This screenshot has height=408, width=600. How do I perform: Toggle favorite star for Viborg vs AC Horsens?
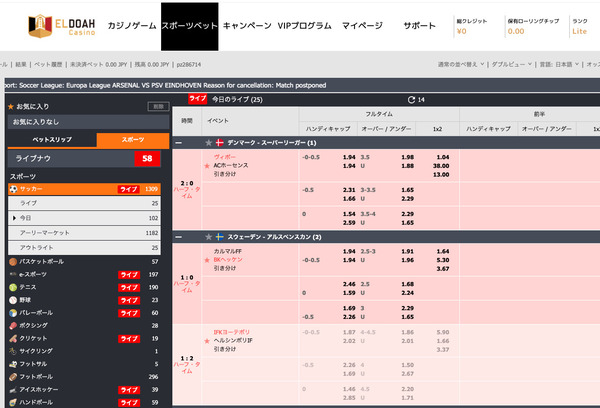tap(207, 166)
